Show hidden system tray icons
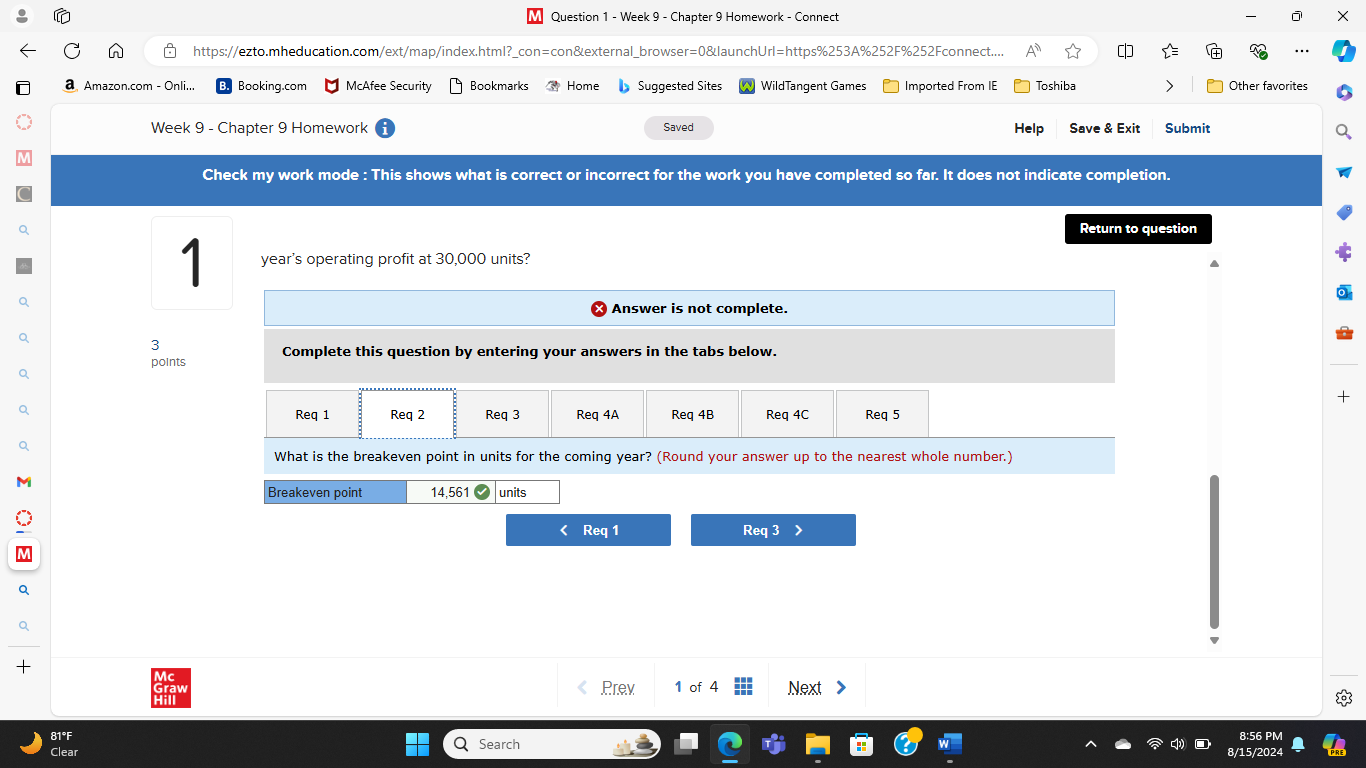 click(1091, 744)
